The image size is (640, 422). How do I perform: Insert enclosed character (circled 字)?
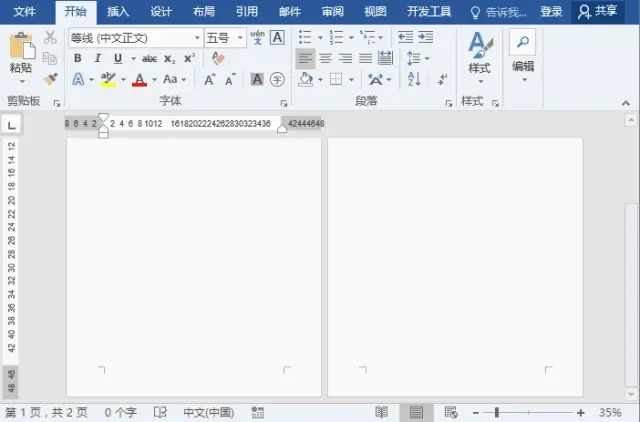[x=277, y=79]
